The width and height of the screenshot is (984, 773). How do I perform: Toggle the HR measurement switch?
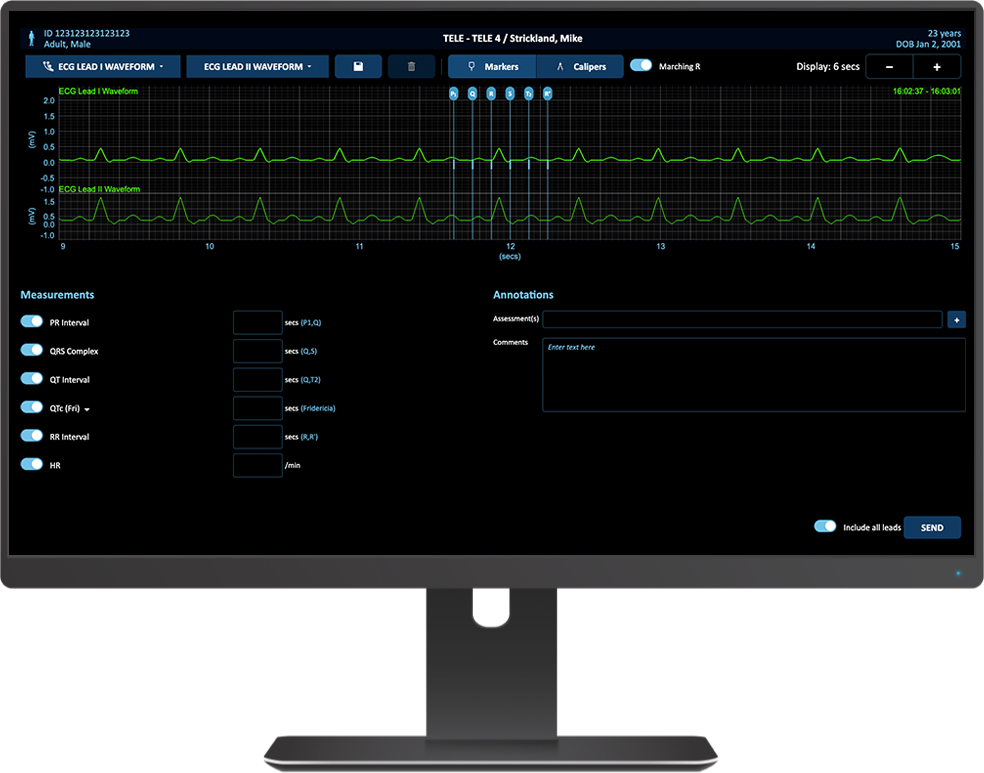click(30, 464)
